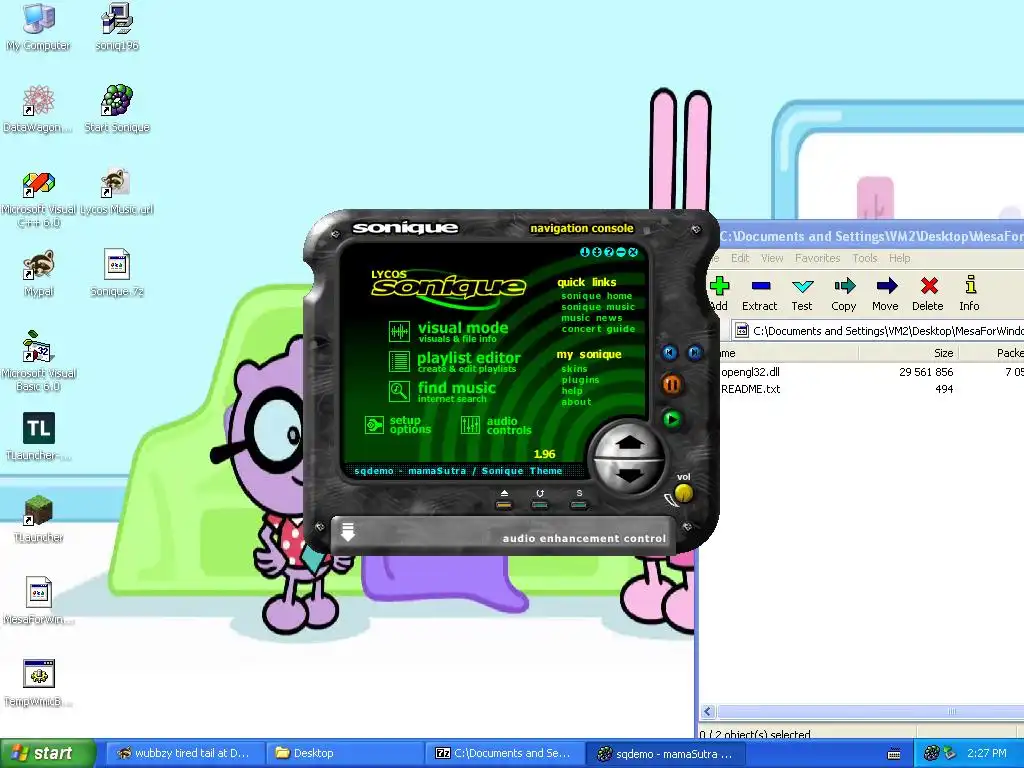Open setup options icon in Sonique
Image resolution: width=1024 pixels, height=768 pixels.
(x=374, y=425)
